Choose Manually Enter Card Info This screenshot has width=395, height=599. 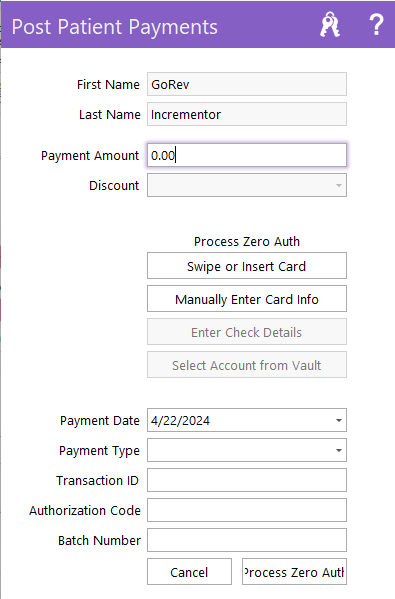pos(247,299)
